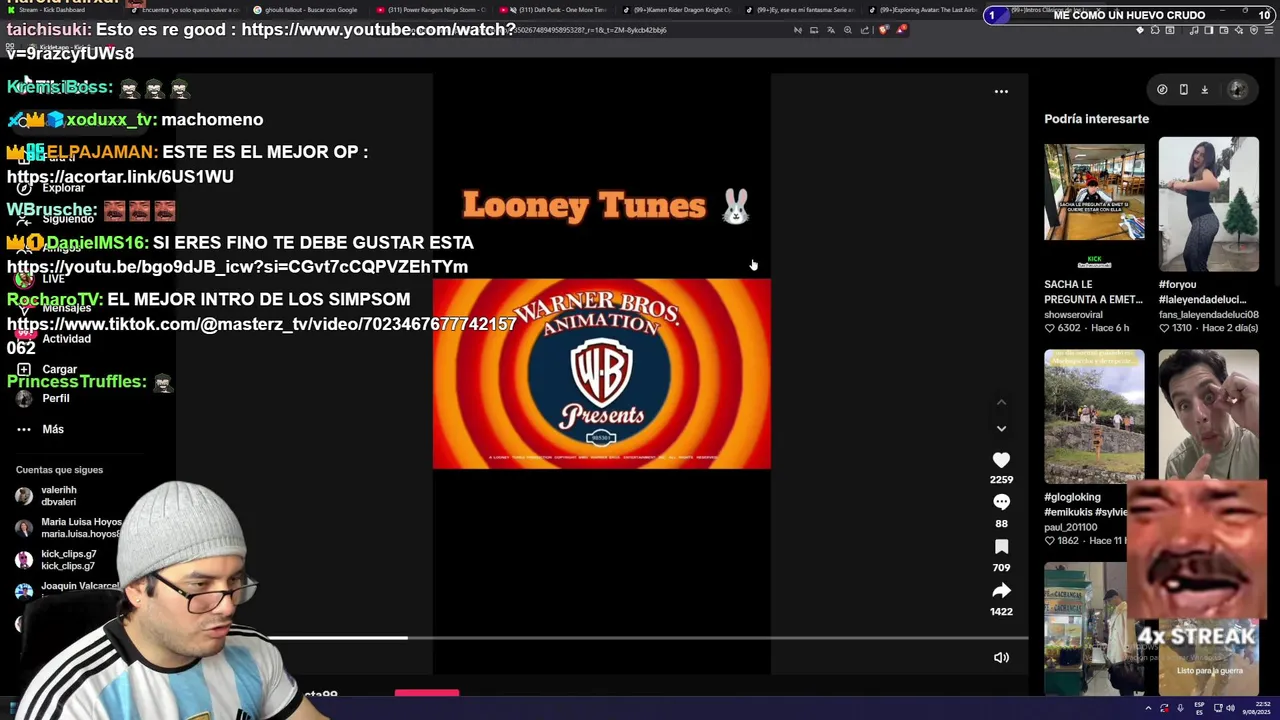This screenshot has width=1280, height=720.
Task: Click 'Podría interesarte' heading
Action: click(x=1096, y=119)
